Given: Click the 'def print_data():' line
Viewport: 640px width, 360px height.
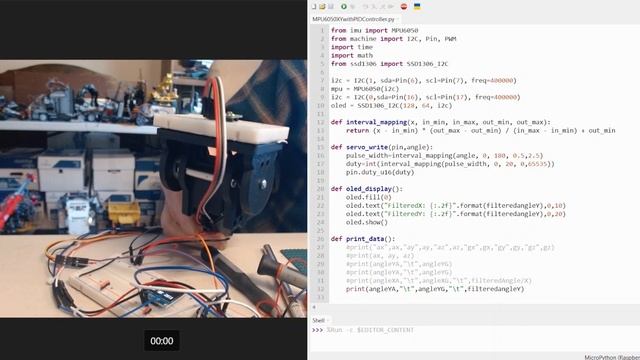Looking at the screenshot, I should point(363,239).
